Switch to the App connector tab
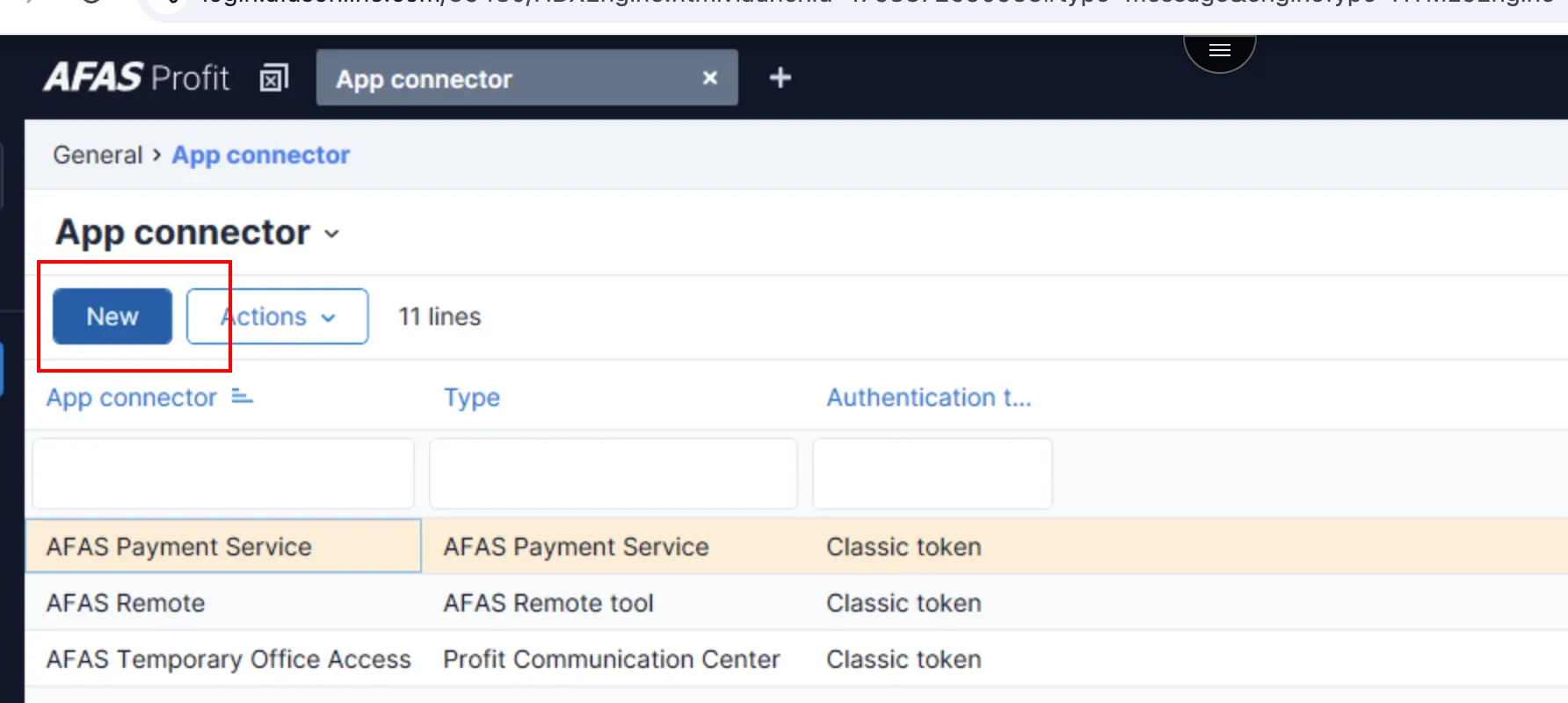 click(x=492, y=78)
